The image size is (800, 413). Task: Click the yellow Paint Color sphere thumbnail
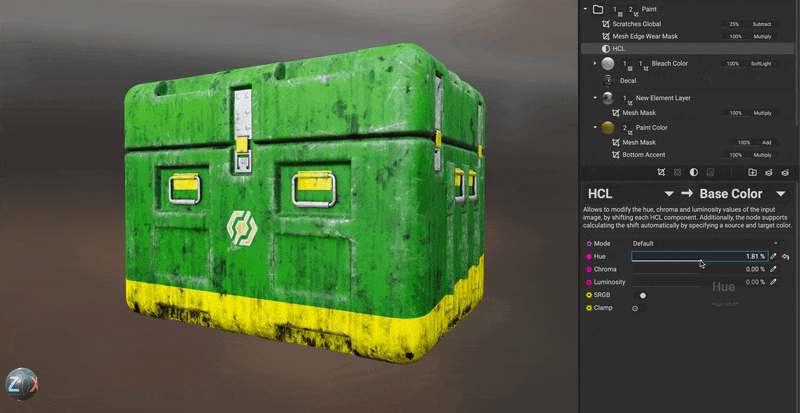pos(608,128)
